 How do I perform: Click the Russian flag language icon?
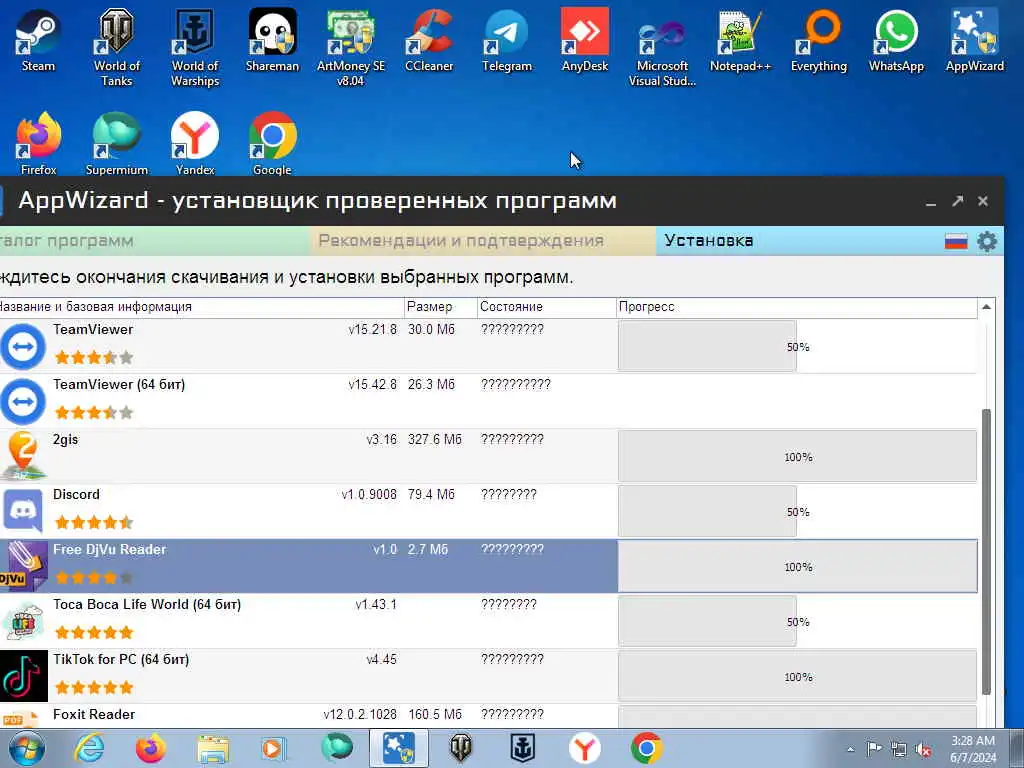click(955, 242)
